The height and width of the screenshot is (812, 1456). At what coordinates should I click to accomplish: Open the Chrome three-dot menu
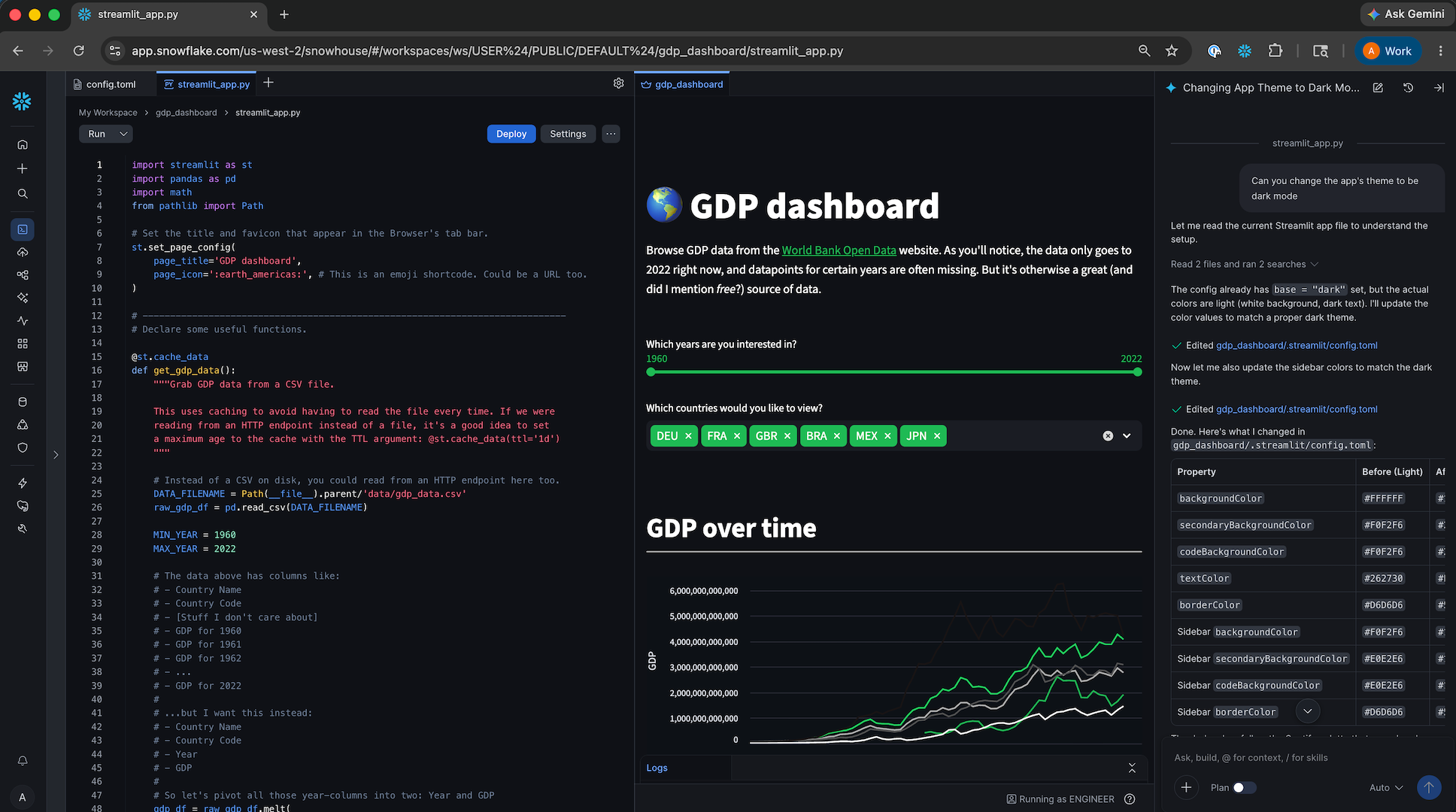click(x=1440, y=51)
